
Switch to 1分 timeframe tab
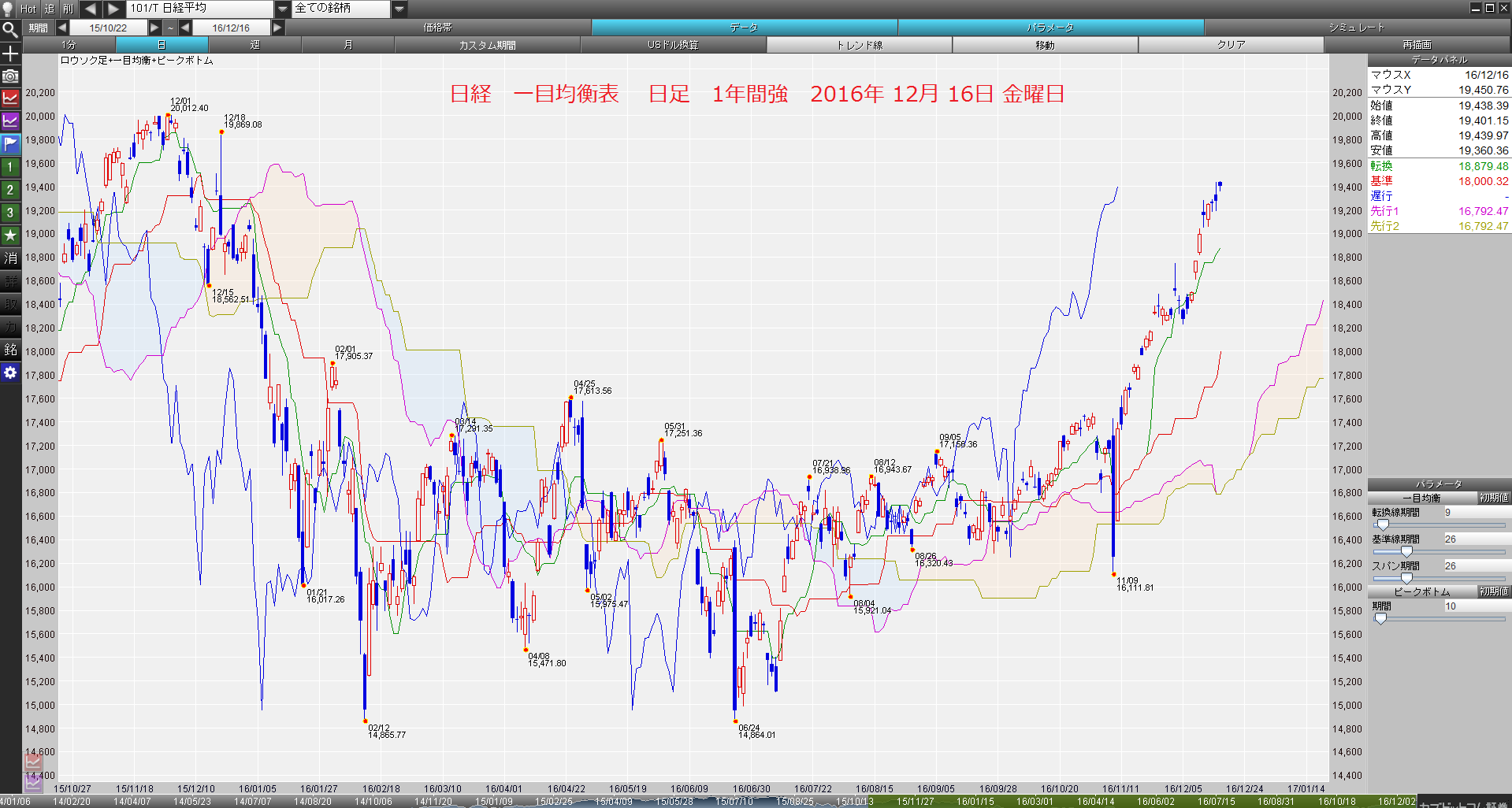(x=69, y=45)
